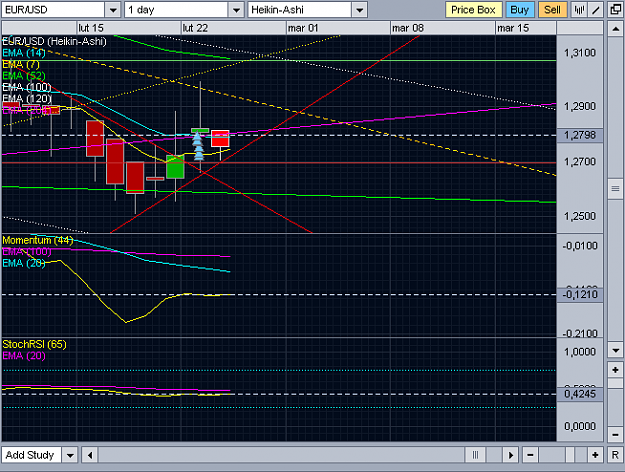The width and height of the screenshot is (625, 472).
Task: Click the lut 15 date header
Action: point(91,28)
